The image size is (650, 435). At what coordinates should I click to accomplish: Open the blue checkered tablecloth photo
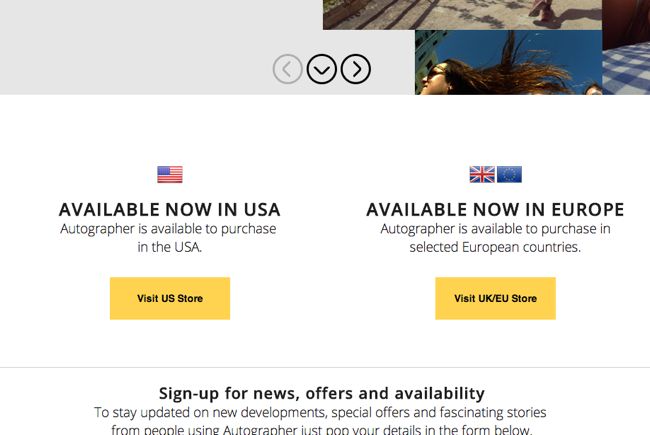coord(626,70)
